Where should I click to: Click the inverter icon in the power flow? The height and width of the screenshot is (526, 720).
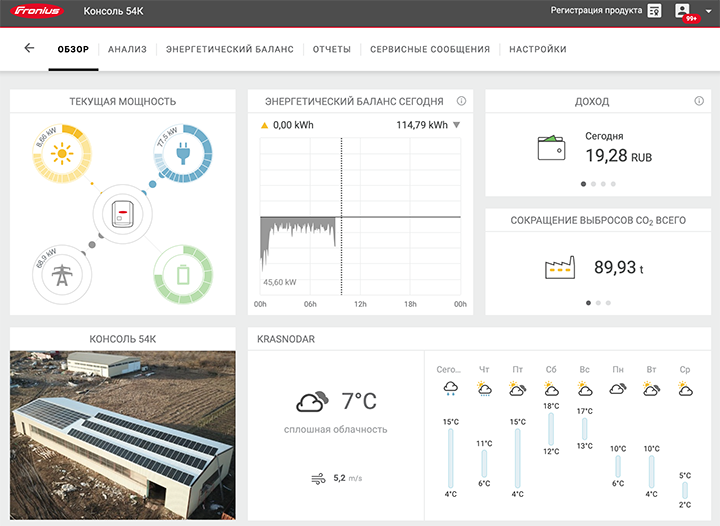pos(123,214)
